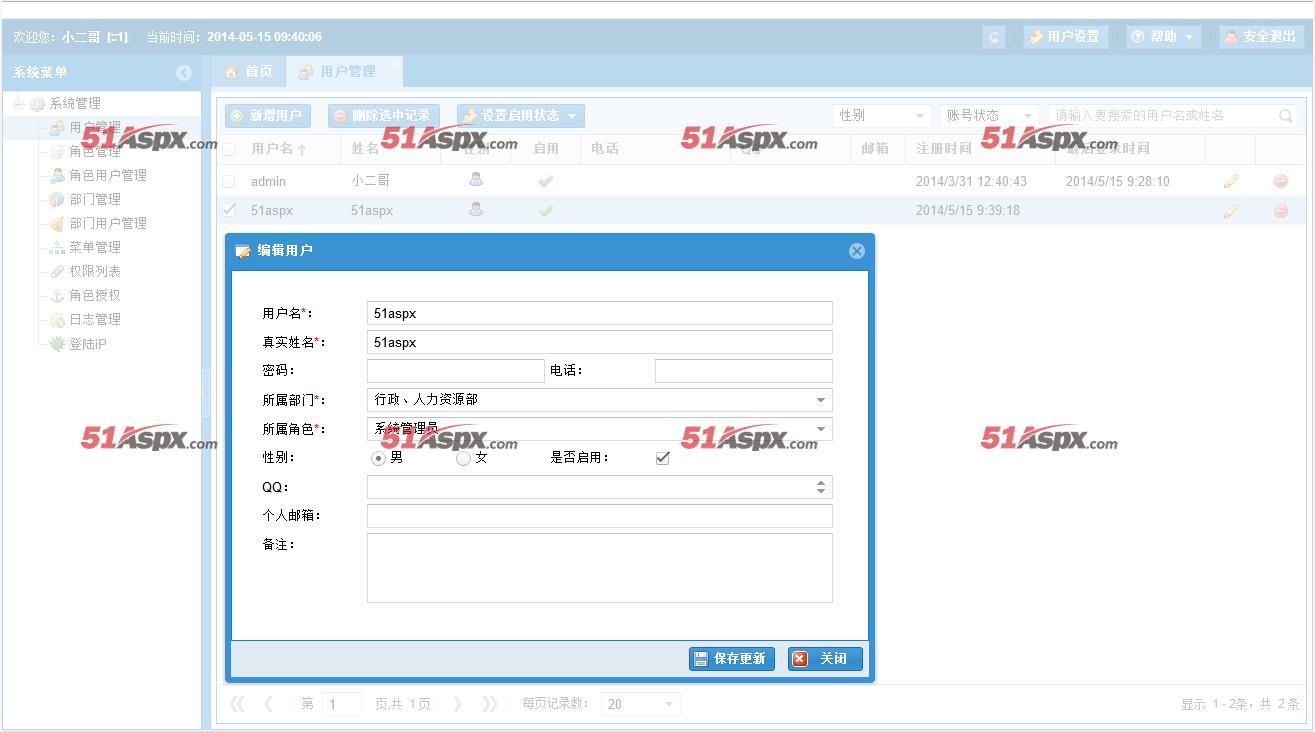Switch to the 首页 home tab
The width and height of the screenshot is (1315, 732).
(247, 72)
